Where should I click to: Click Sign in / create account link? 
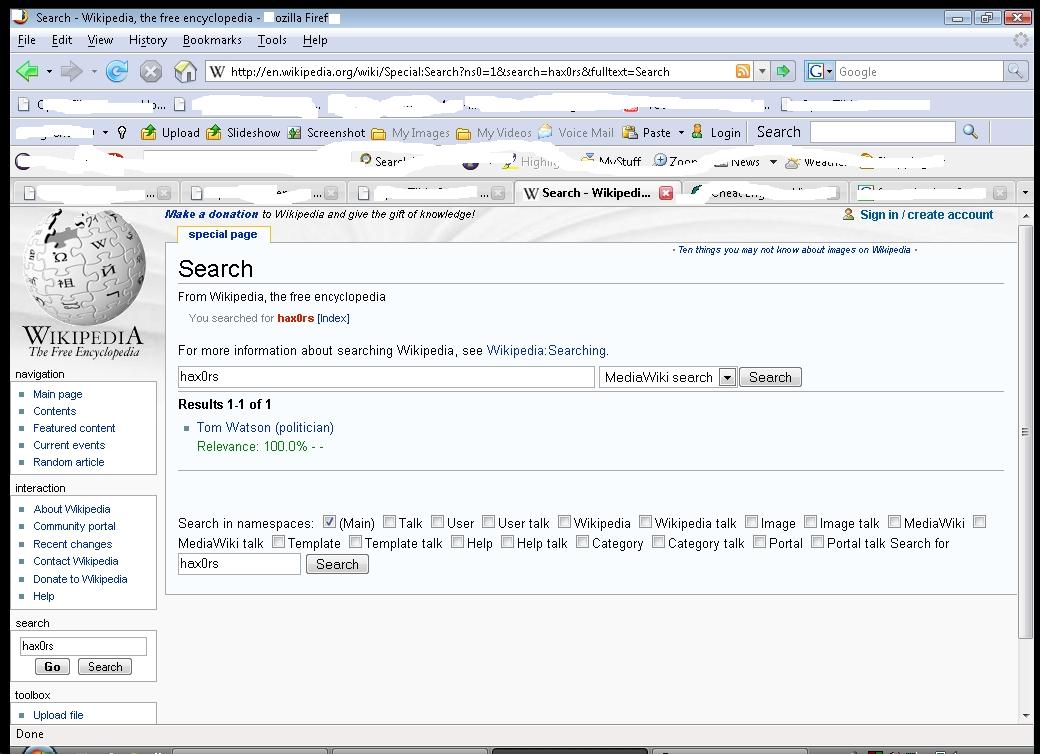pos(927,214)
